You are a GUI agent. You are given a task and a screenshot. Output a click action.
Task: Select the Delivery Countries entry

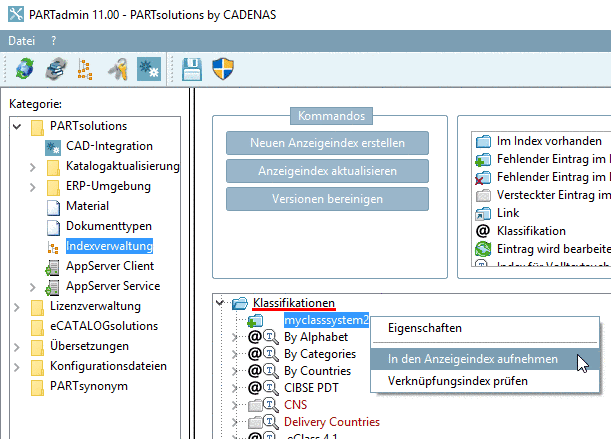332,422
